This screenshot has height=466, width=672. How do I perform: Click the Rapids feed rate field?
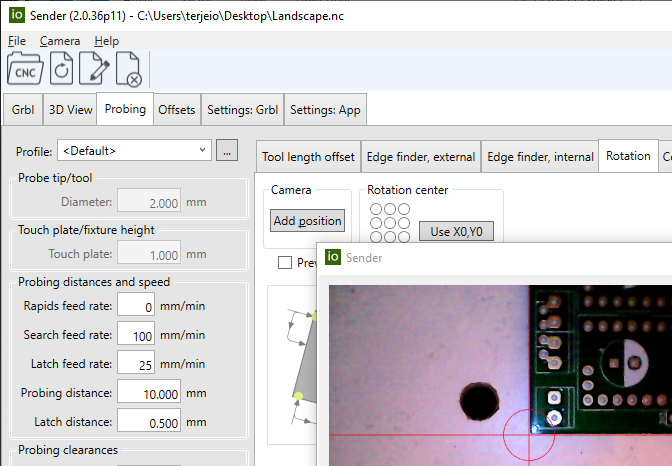[x=136, y=306]
